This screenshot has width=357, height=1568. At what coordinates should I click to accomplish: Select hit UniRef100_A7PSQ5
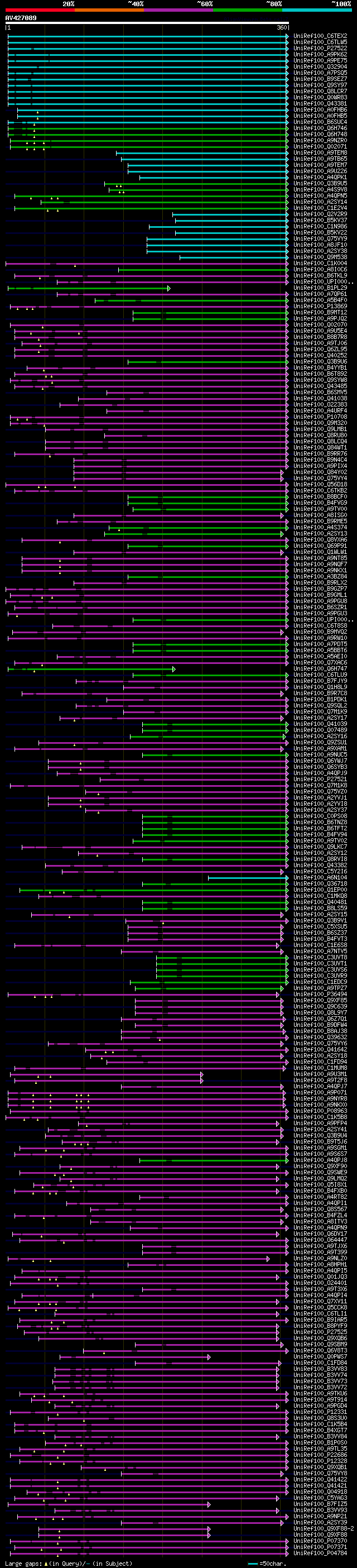tap(321, 73)
